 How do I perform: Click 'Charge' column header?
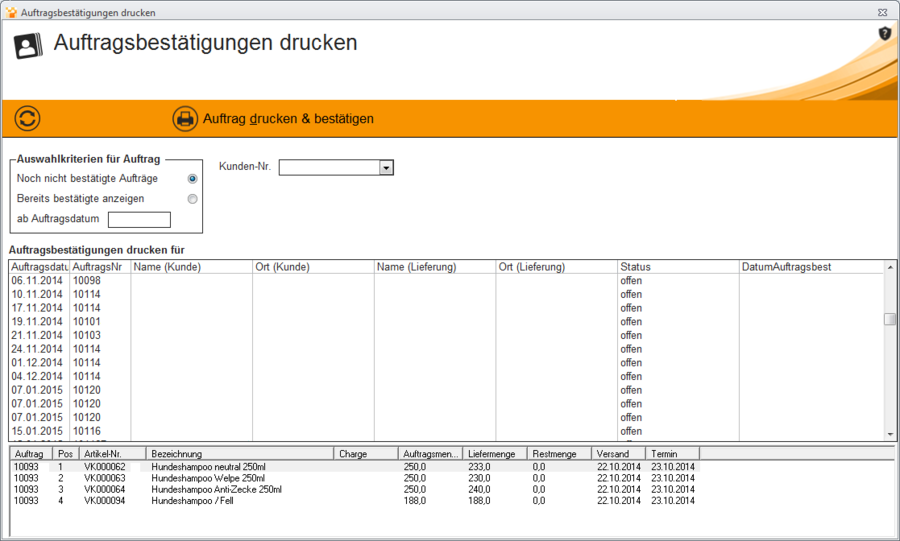coord(366,454)
